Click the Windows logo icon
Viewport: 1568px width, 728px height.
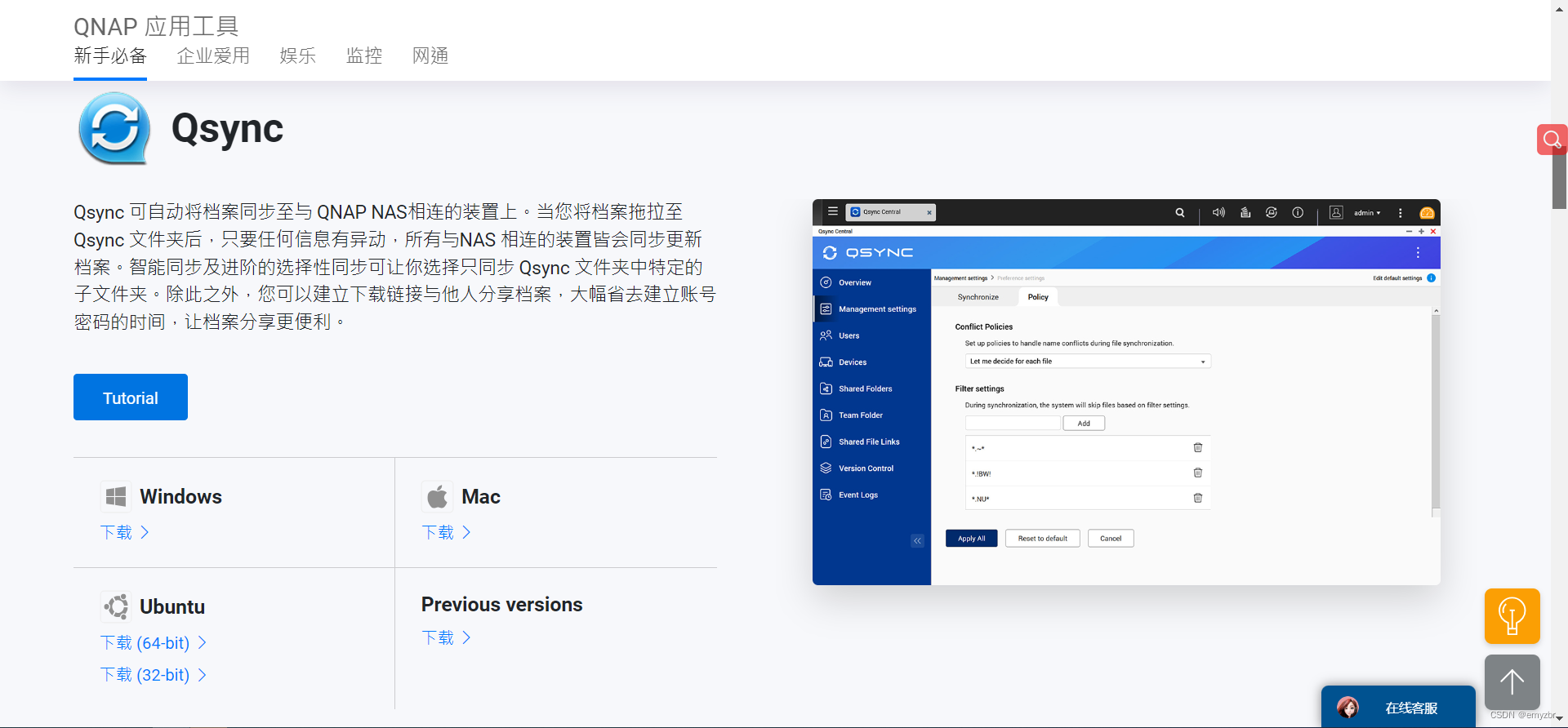click(116, 496)
